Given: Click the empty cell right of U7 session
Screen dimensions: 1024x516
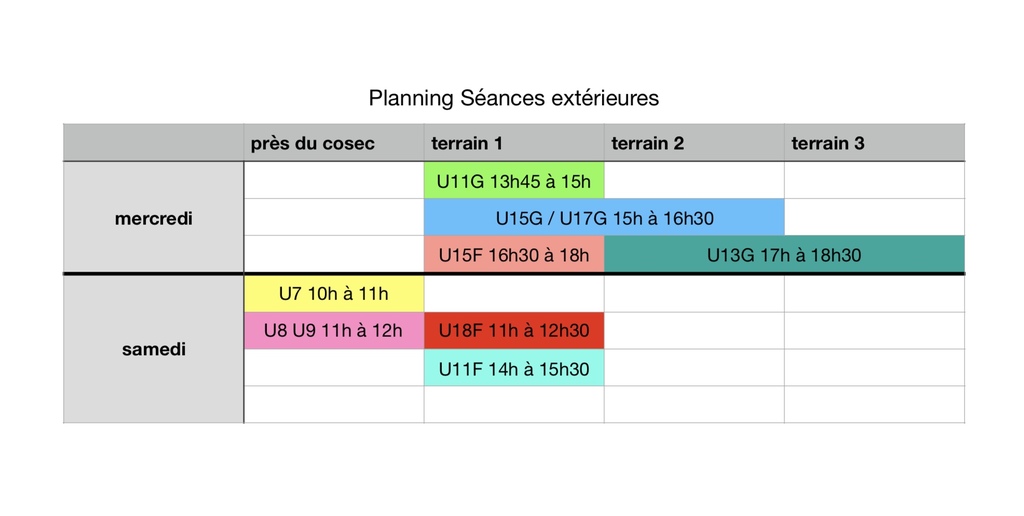Looking at the screenshot, I should click(x=513, y=294).
